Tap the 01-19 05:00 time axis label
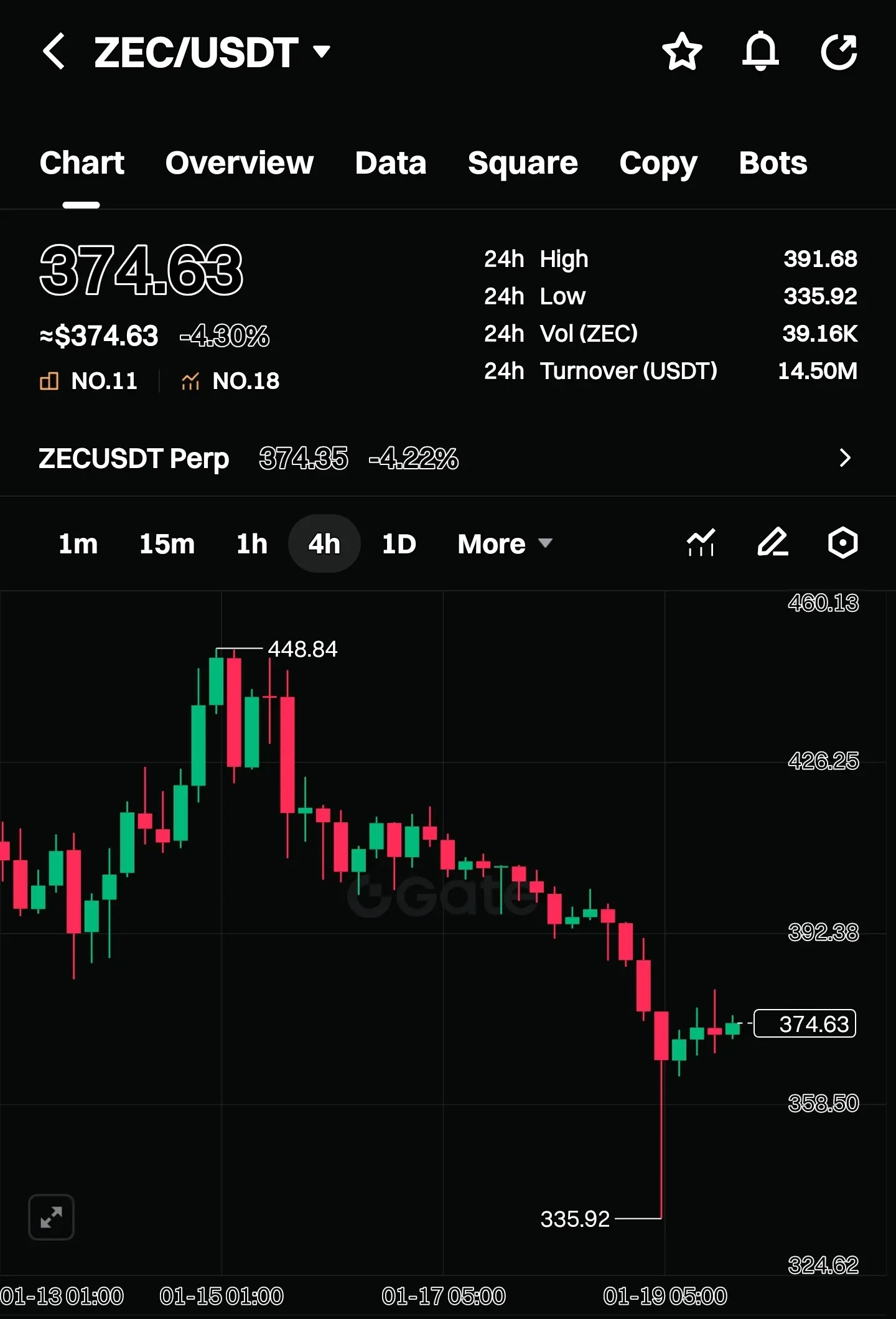 coord(665,1297)
